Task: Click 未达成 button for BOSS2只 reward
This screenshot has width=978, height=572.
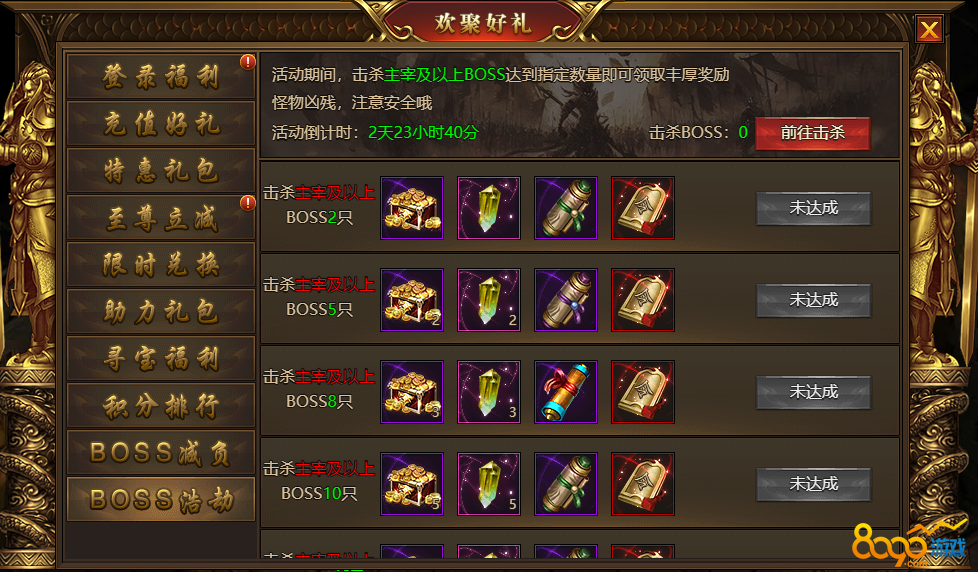Action: 813,208
